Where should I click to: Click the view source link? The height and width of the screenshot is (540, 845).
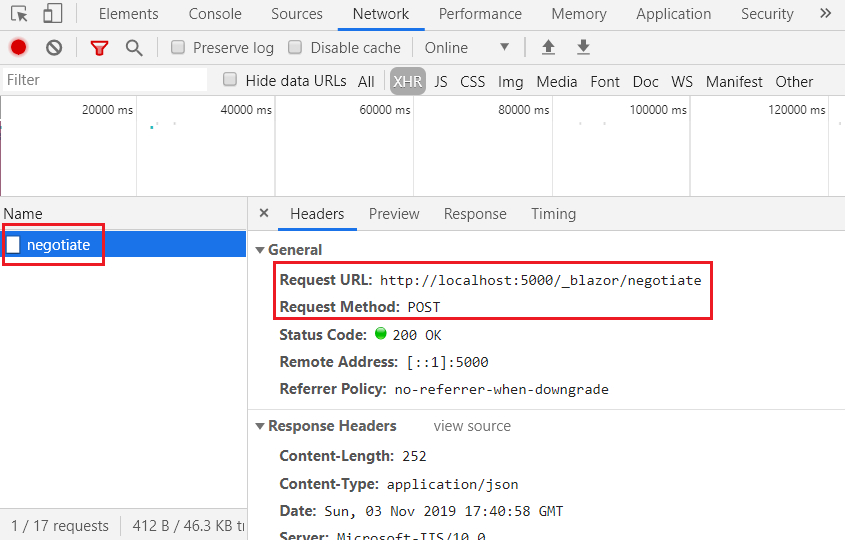point(472,426)
